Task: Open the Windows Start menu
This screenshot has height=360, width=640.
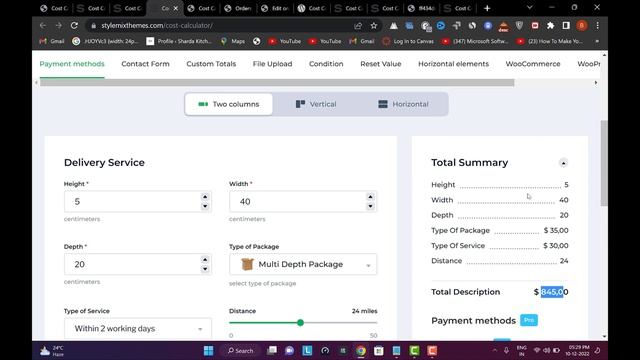Action: (208, 351)
